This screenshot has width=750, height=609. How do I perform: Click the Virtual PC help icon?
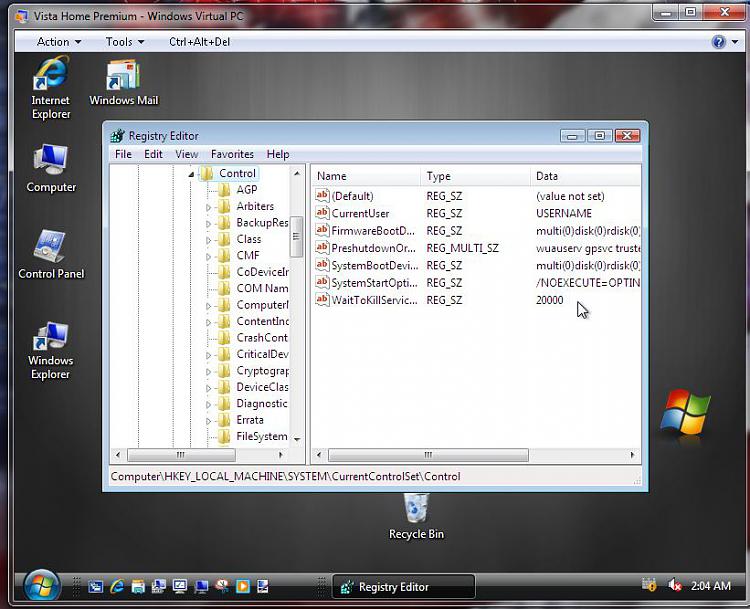point(718,42)
